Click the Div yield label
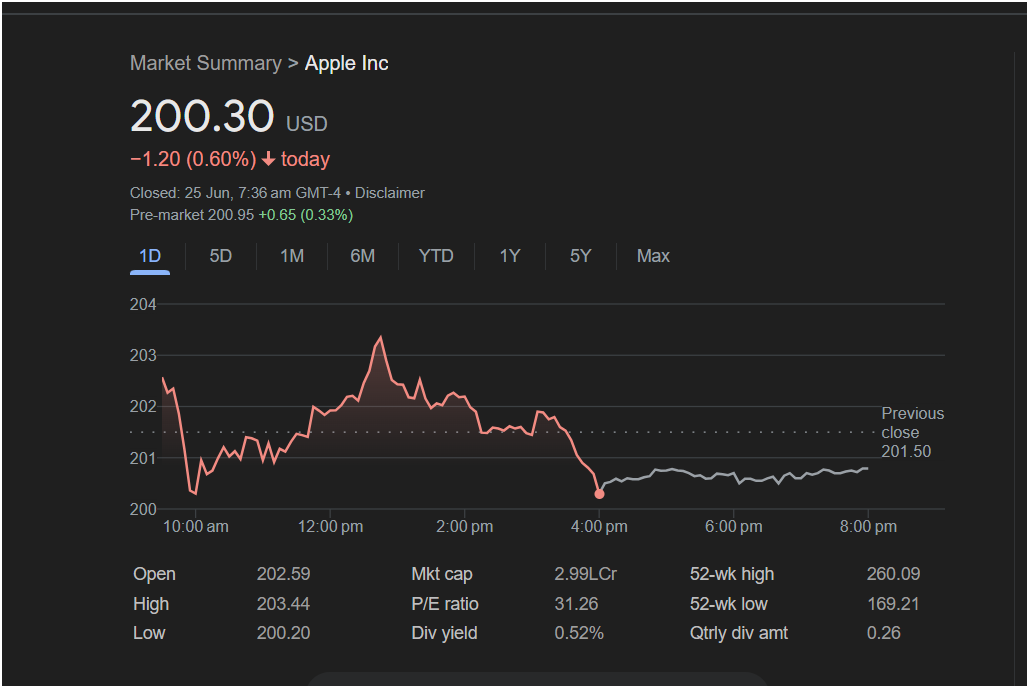Screen dimensions: 1029x688 tap(444, 633)
